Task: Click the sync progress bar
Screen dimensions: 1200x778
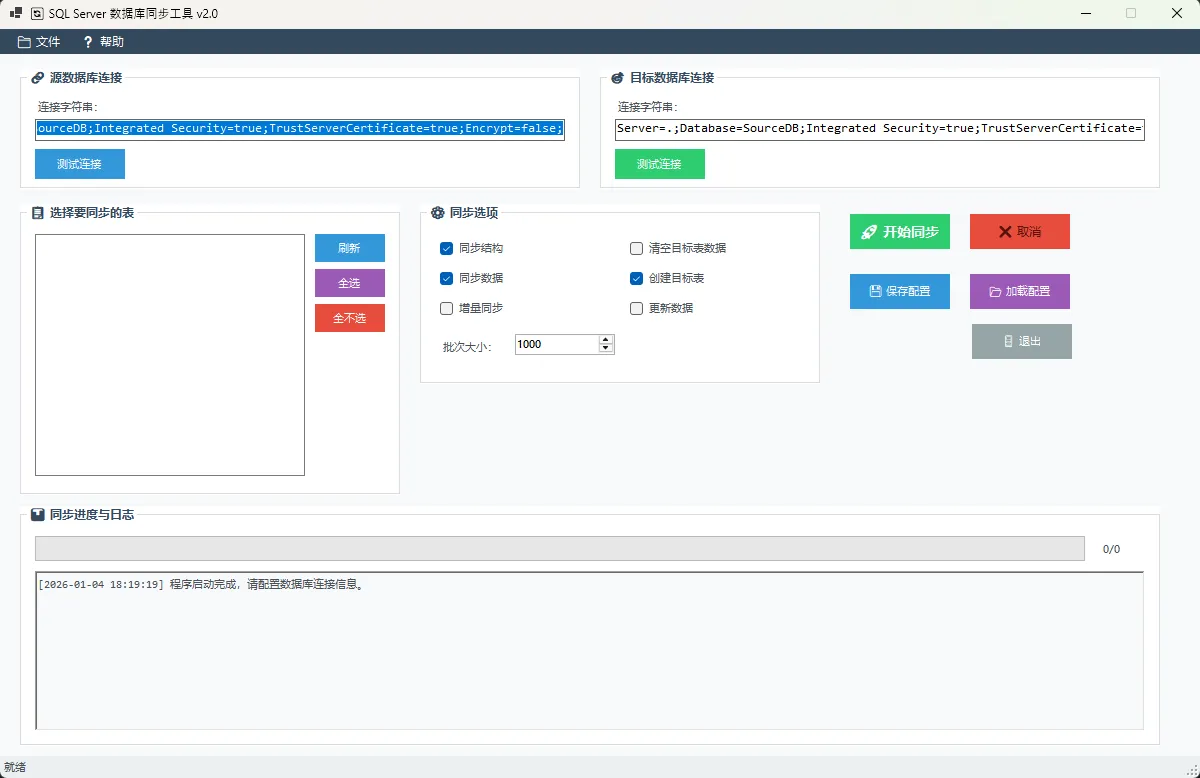Action: [559, 549]
